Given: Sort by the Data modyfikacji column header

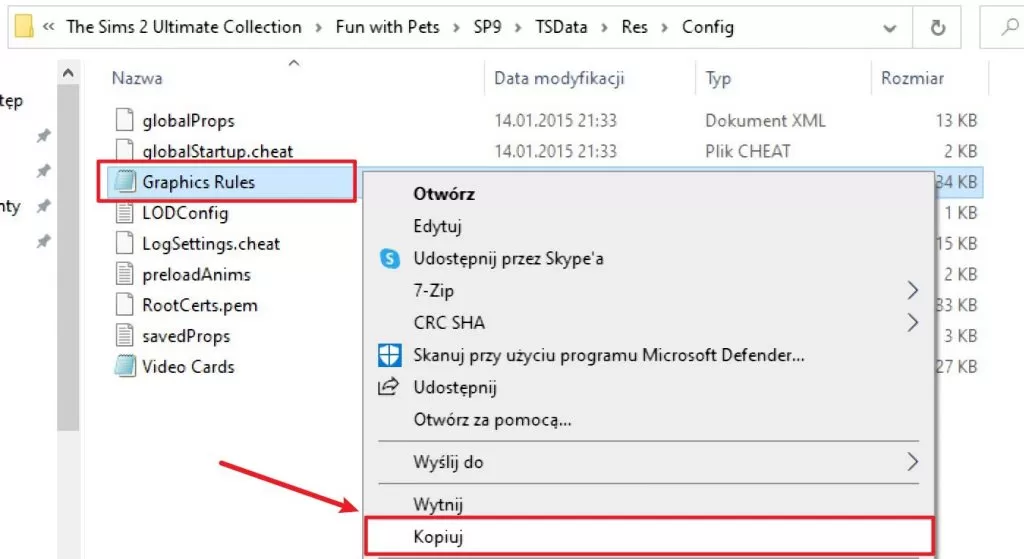Looking at the screenshot, I should 559,78.
